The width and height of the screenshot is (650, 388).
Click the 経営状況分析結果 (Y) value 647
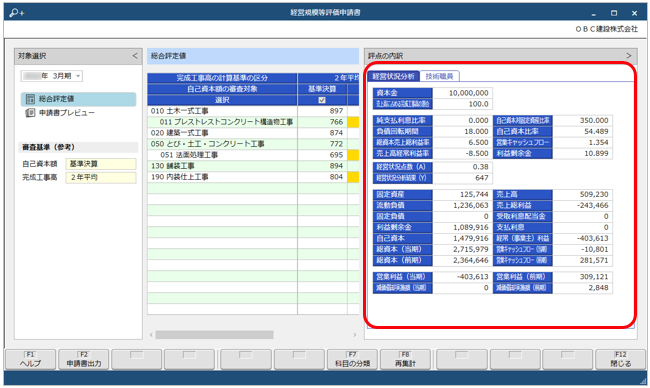click(463, 178)
